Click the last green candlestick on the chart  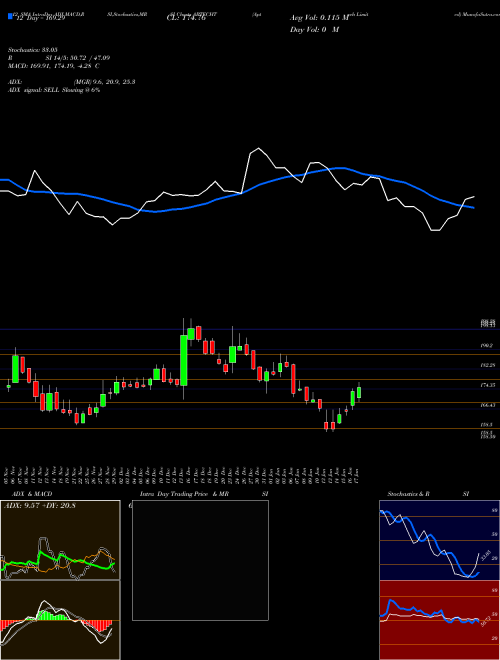pyautogui.click(x=359, y=392)
